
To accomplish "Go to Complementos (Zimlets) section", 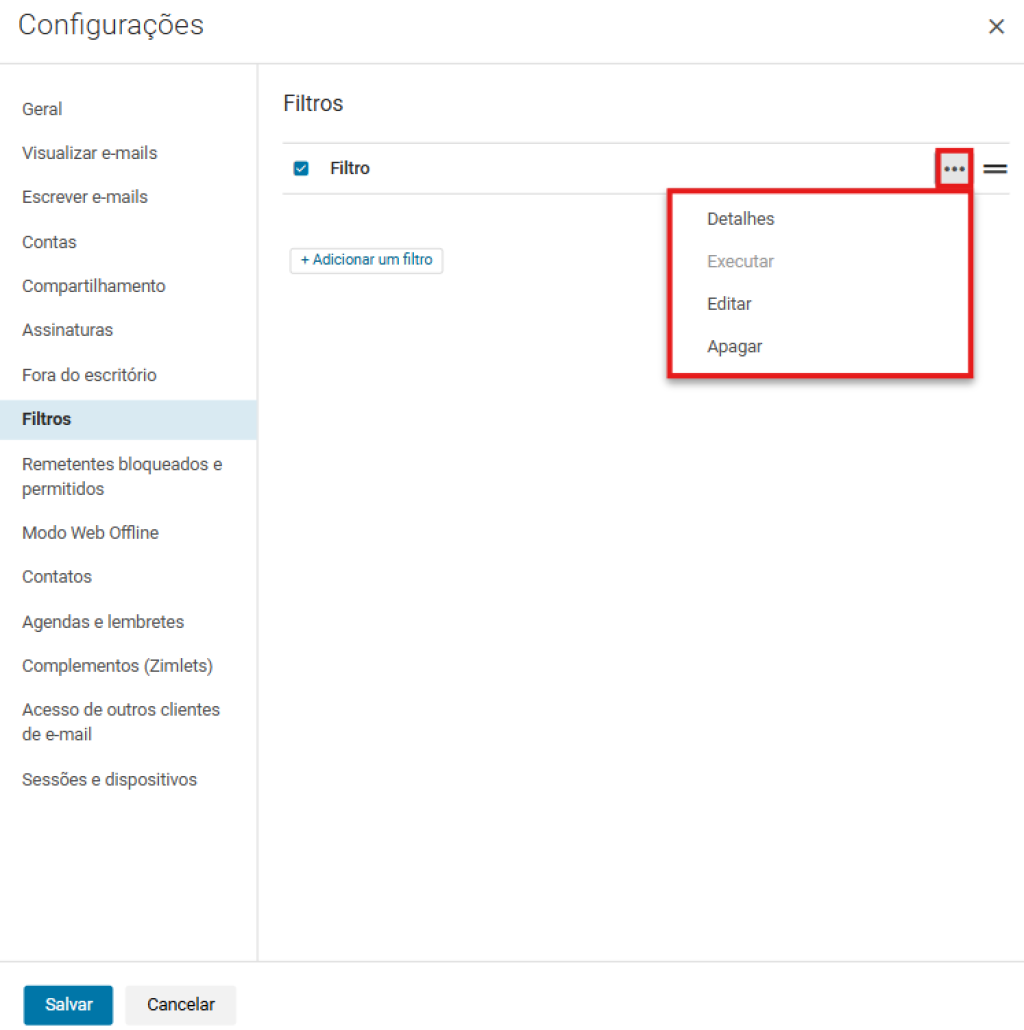I will click(117, 666).
